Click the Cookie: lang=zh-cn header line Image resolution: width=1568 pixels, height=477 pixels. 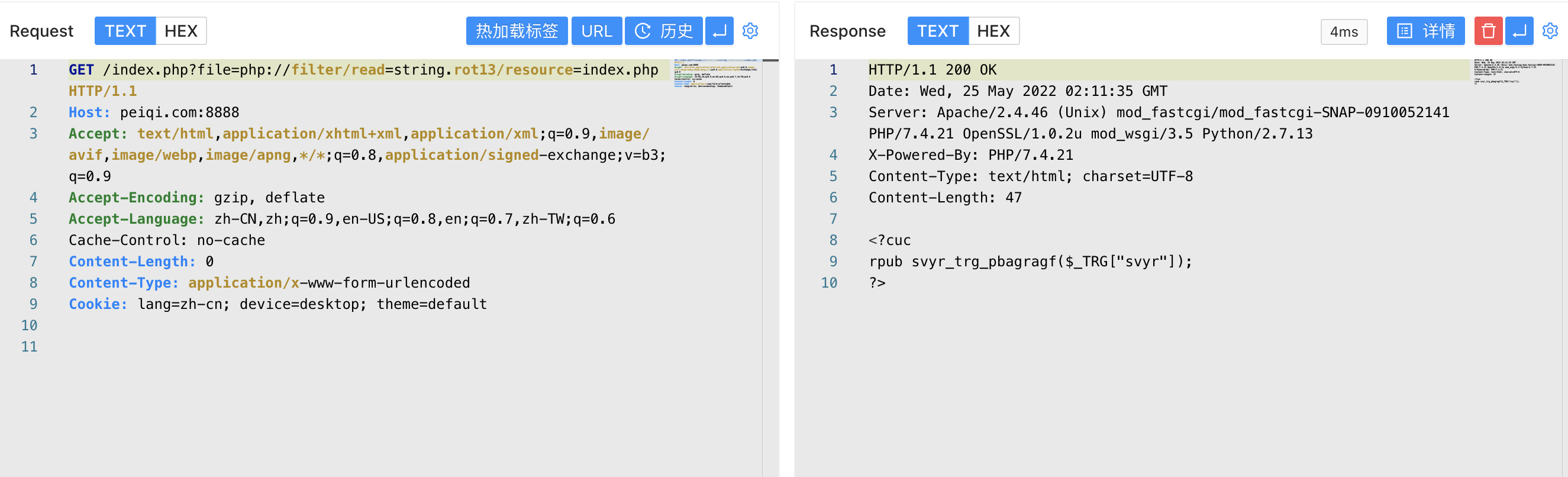pos(278,305)
